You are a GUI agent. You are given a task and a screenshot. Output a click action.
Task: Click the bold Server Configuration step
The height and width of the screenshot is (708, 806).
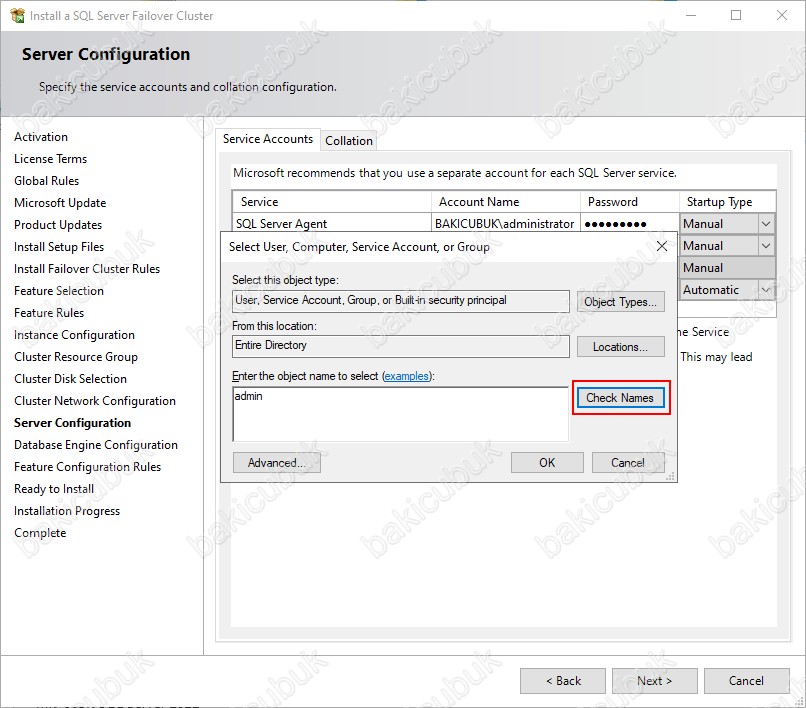click(x=72, y=423)
